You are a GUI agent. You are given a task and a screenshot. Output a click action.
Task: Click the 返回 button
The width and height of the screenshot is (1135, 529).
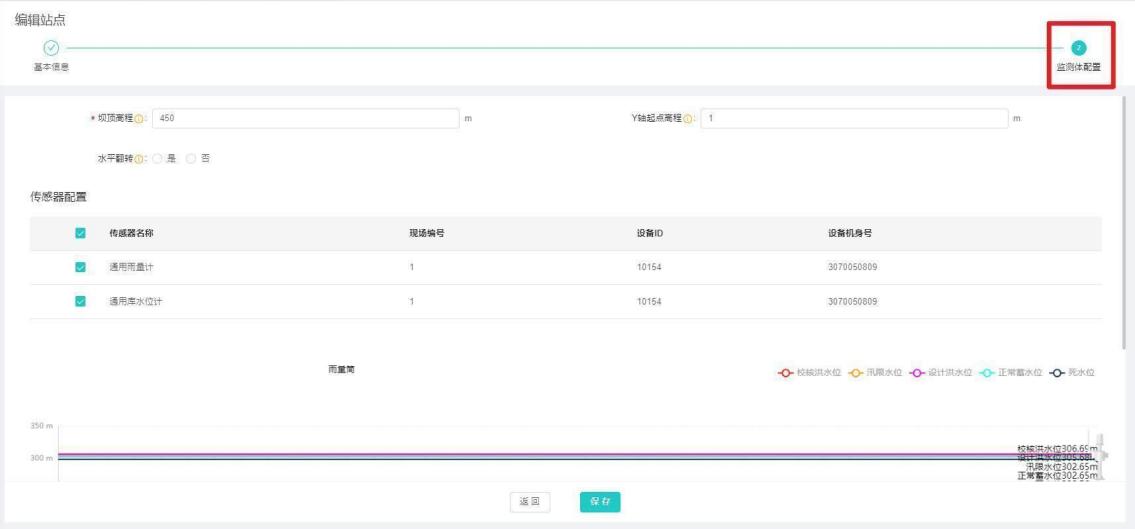click(529, 502)
